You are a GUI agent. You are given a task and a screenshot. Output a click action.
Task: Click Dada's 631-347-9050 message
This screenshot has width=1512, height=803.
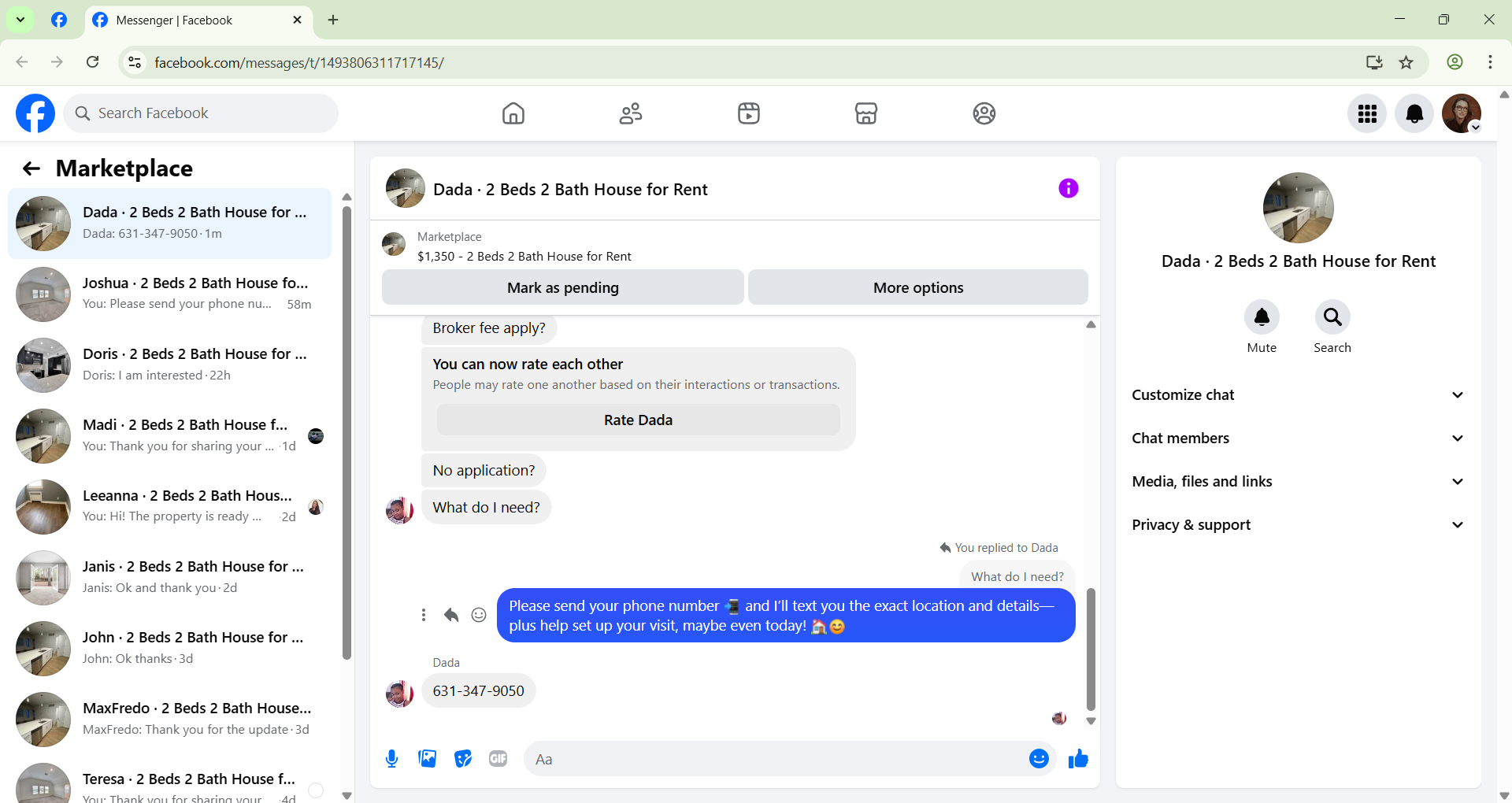[x=479, y=691]
